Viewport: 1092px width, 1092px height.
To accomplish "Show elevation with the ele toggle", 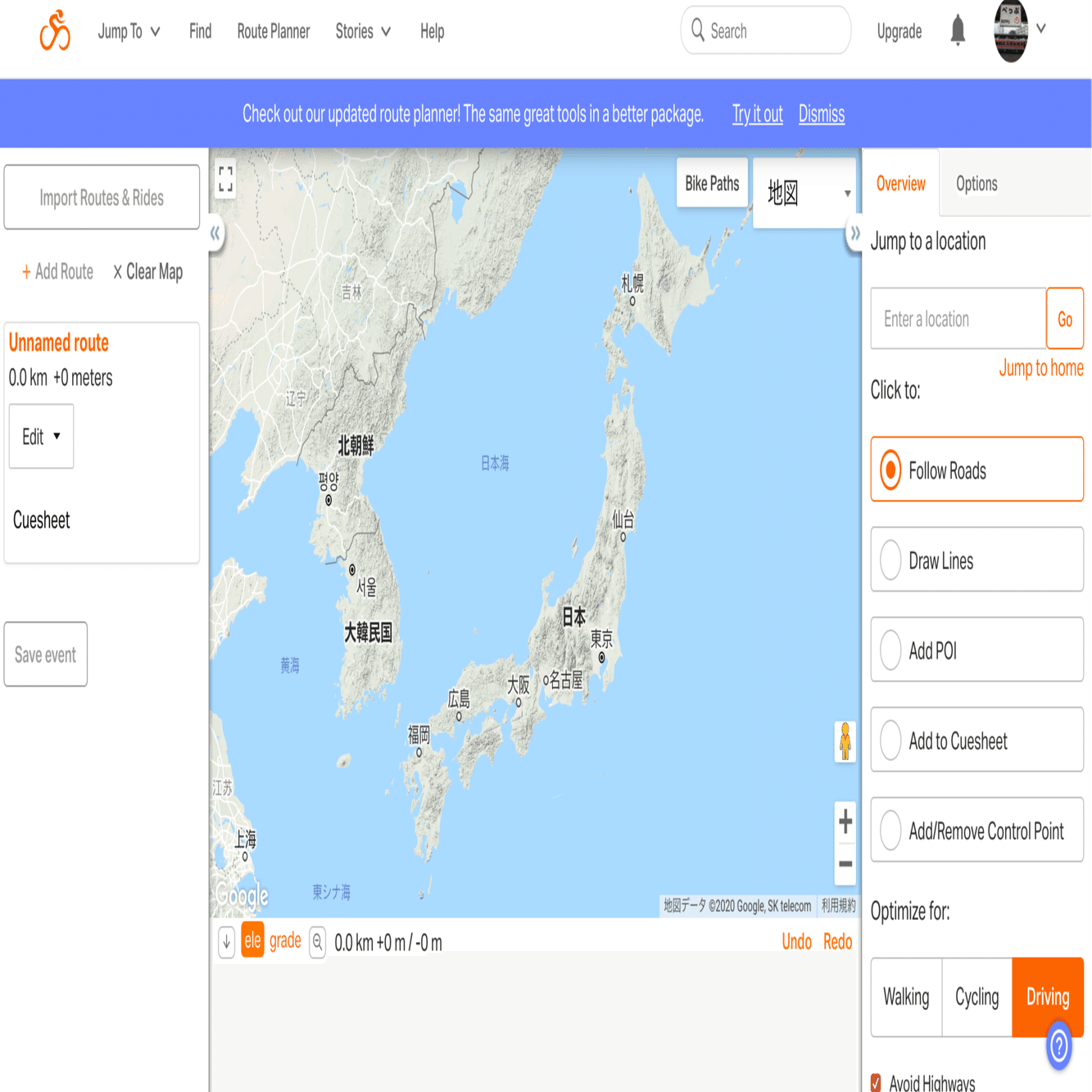I will (x=252, y=940).
